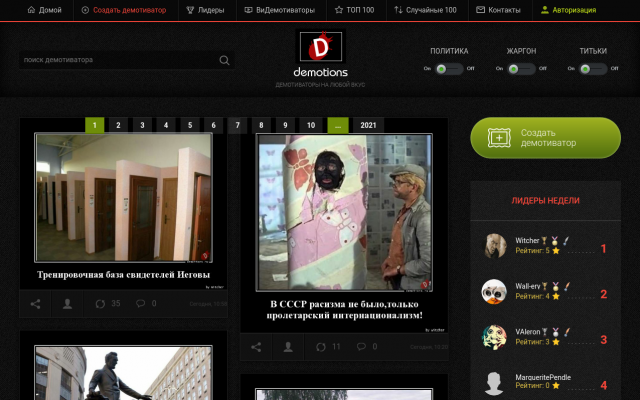Click the Witcher username link
The height and width of the screenshot is (400, 640).
(x=527, y=240)
